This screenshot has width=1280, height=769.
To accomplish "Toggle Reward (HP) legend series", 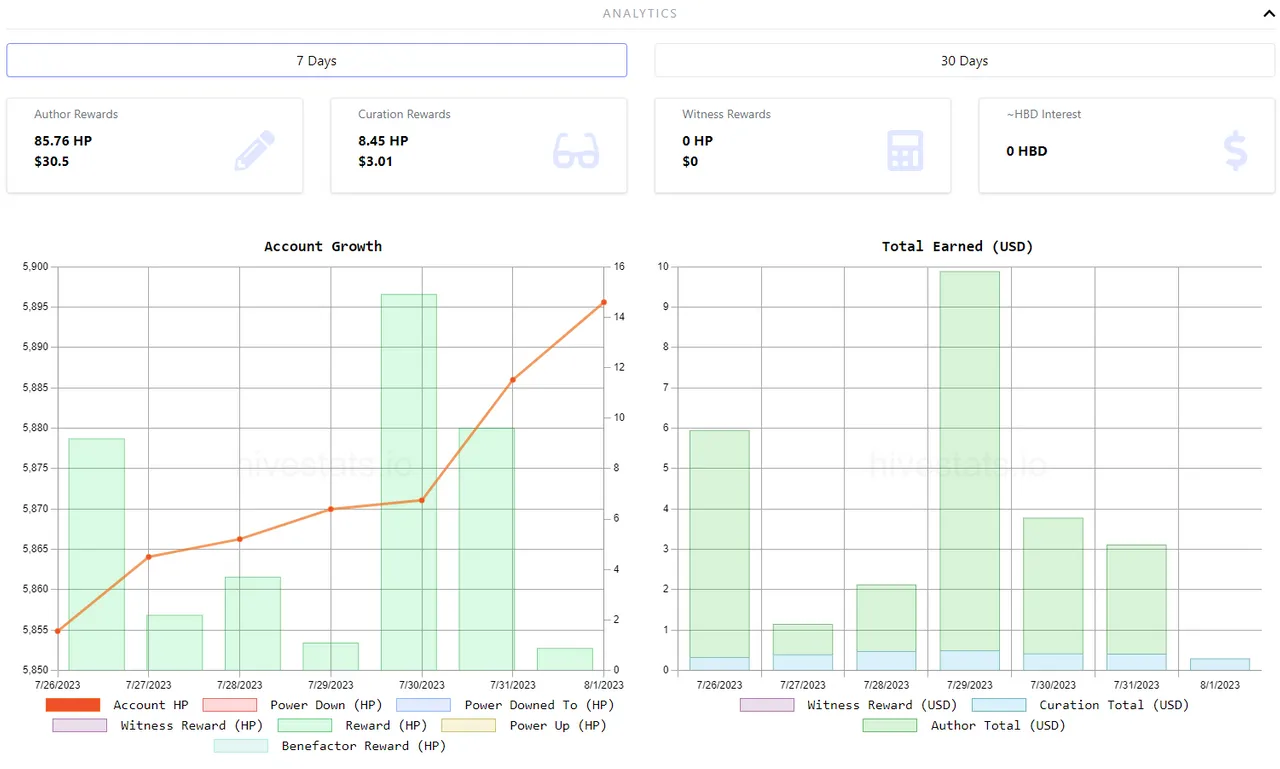I will coord(304,725).
